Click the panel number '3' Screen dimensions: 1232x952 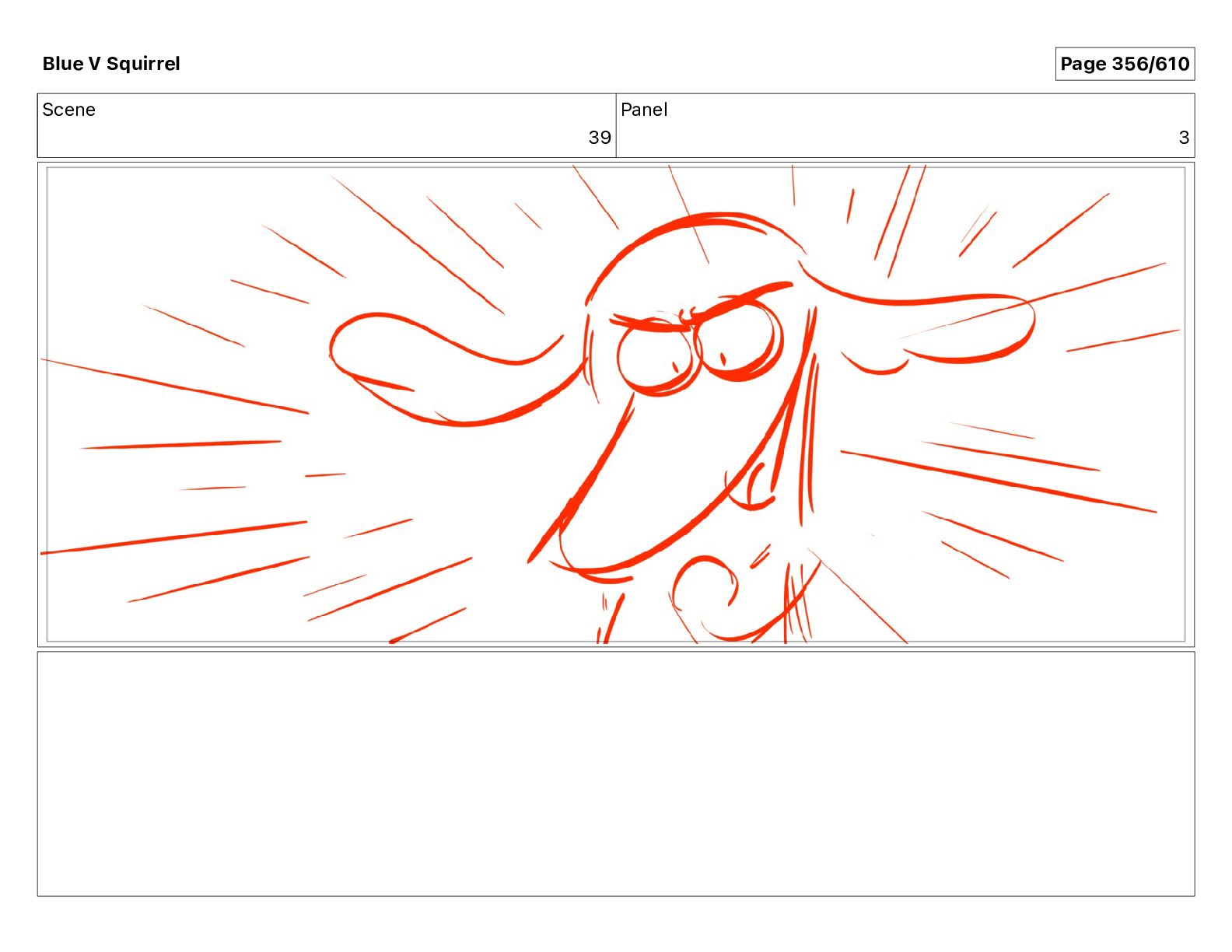[1184, 138]
